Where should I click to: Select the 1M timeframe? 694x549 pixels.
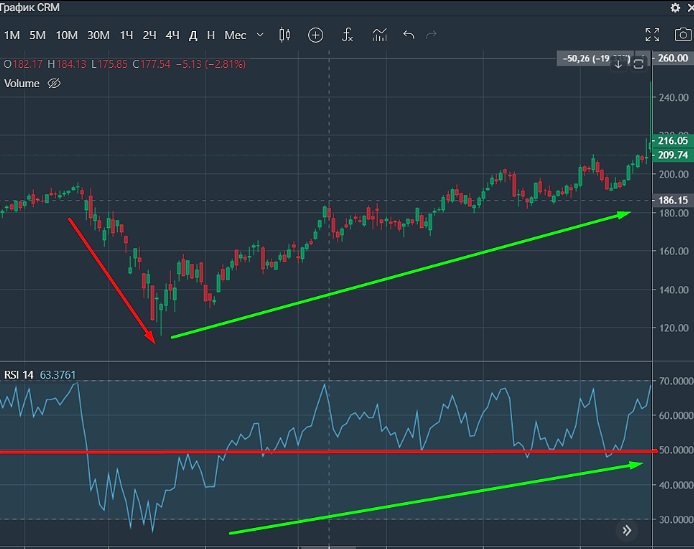coord(12,35)
